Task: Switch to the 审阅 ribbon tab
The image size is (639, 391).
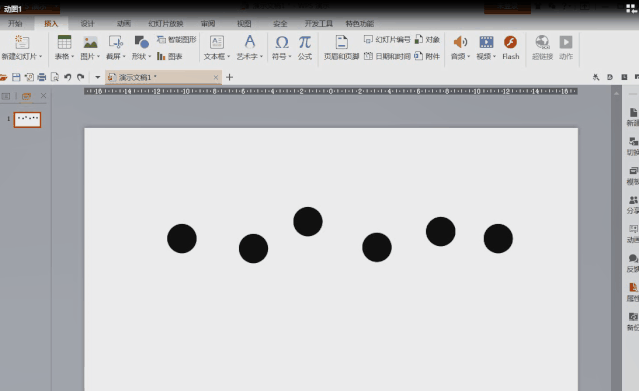Action: click(x=208, y=24)
